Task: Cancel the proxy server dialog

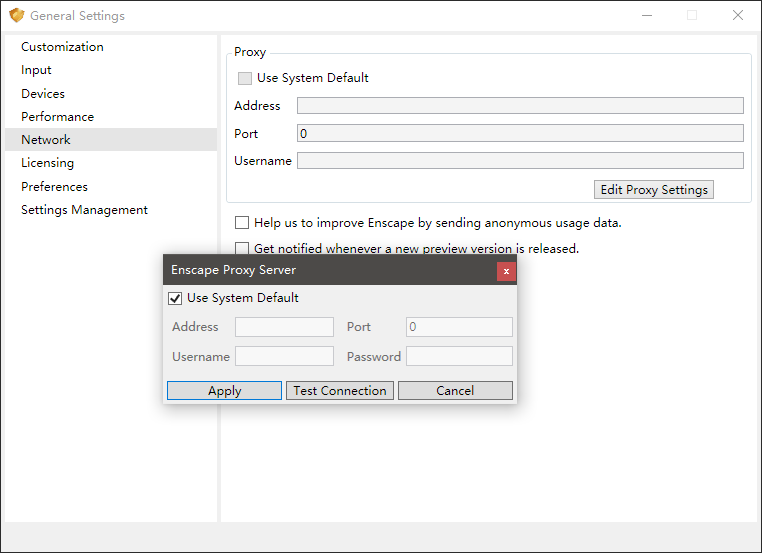Action: coord(455,391)
